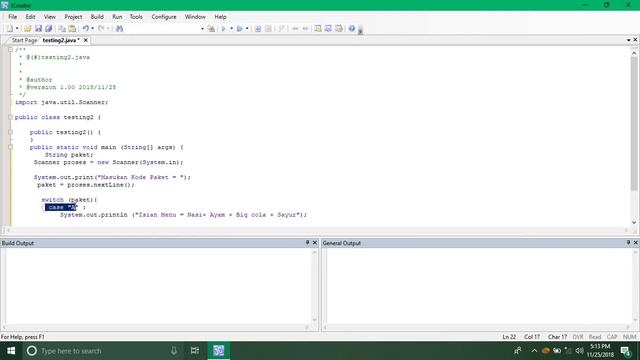
Task: Collapse the public class testing2 fold marker
Action: 10,117
